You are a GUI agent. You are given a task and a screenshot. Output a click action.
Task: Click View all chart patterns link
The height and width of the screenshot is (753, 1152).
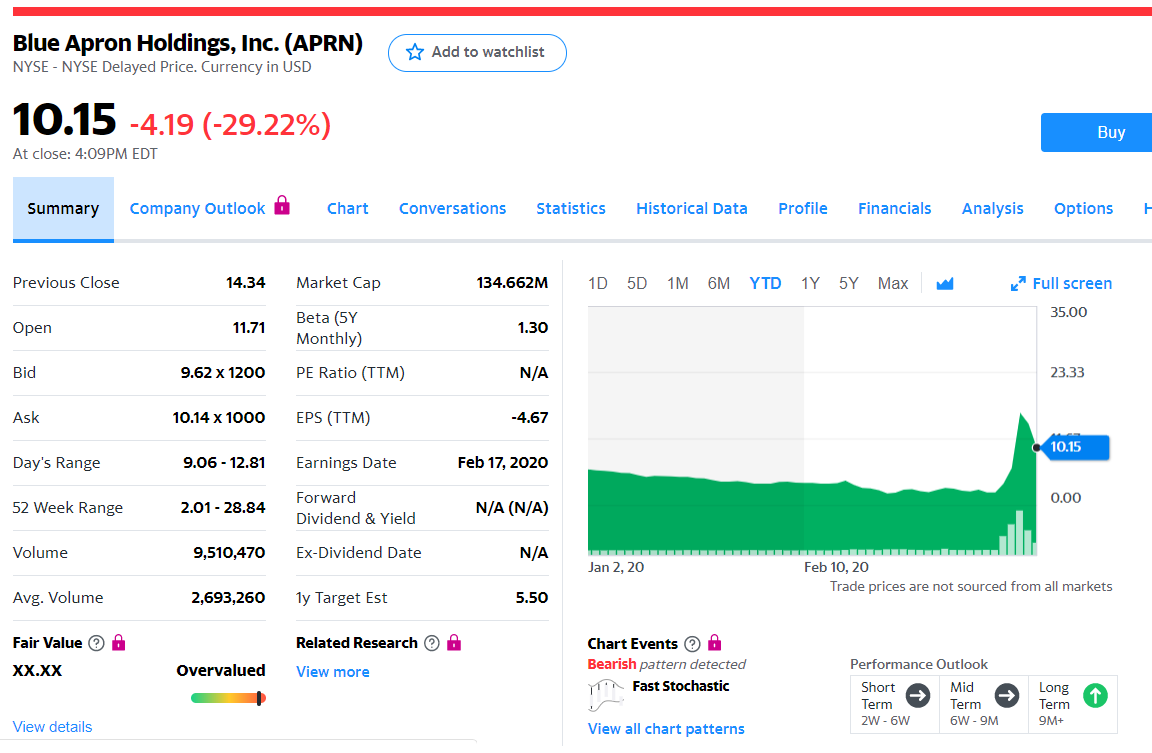click(666, 729)
